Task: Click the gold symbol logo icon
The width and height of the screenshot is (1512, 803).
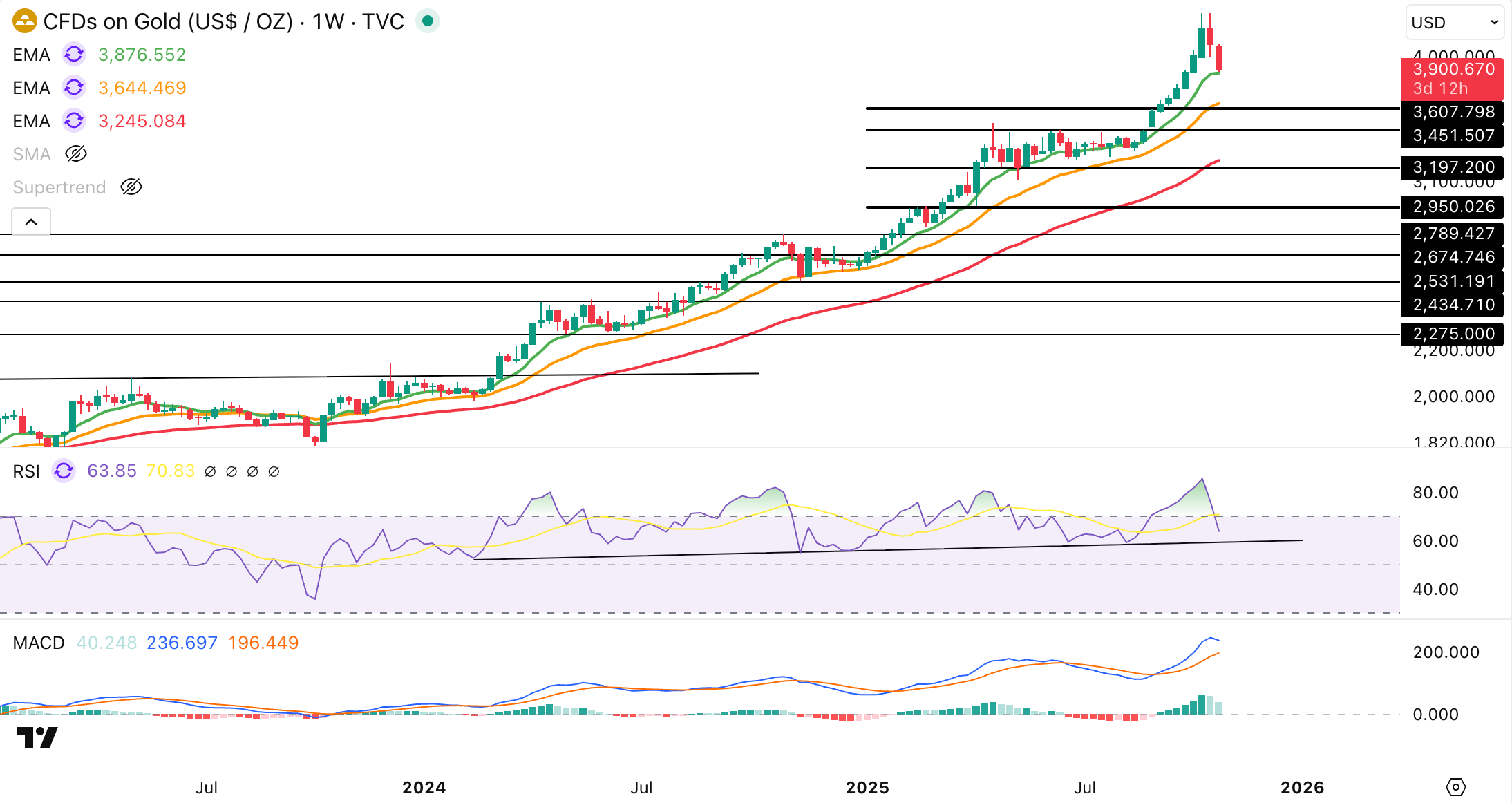Action: 24,21
